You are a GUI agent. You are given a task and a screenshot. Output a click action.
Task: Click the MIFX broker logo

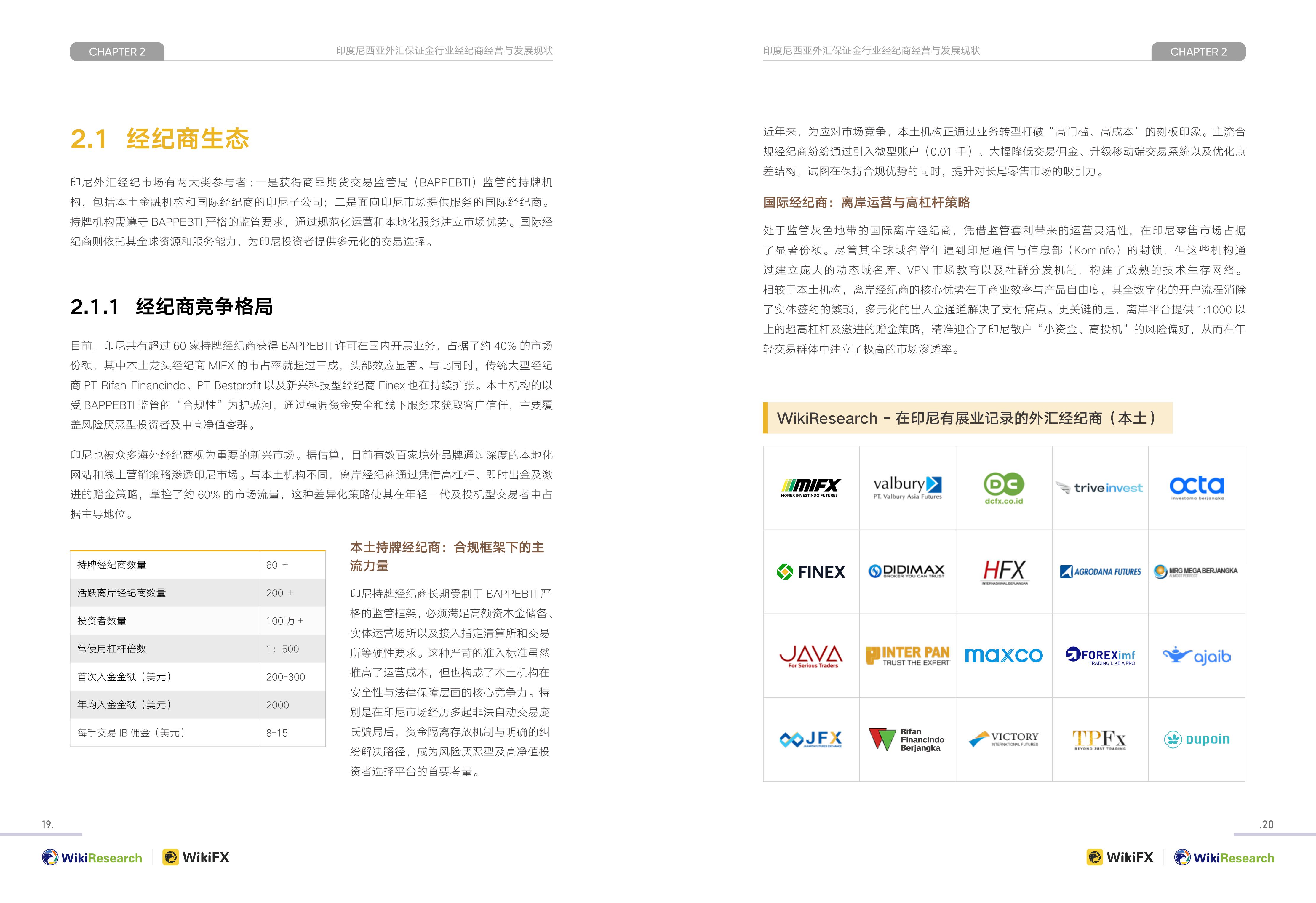tap(811, 487)
